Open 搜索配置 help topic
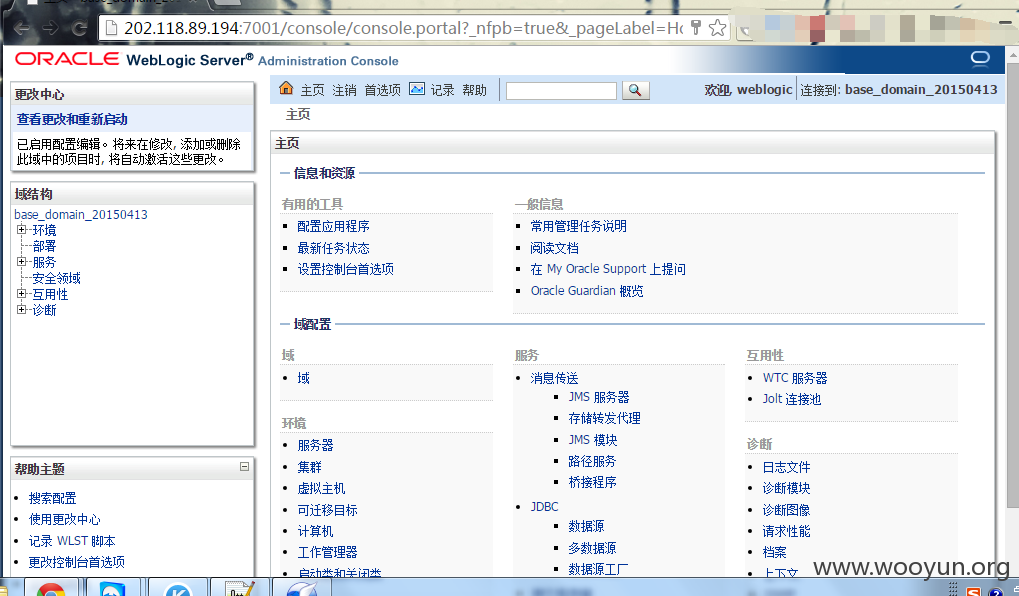This screenshot has height=596, width=1019. [53, 499]
